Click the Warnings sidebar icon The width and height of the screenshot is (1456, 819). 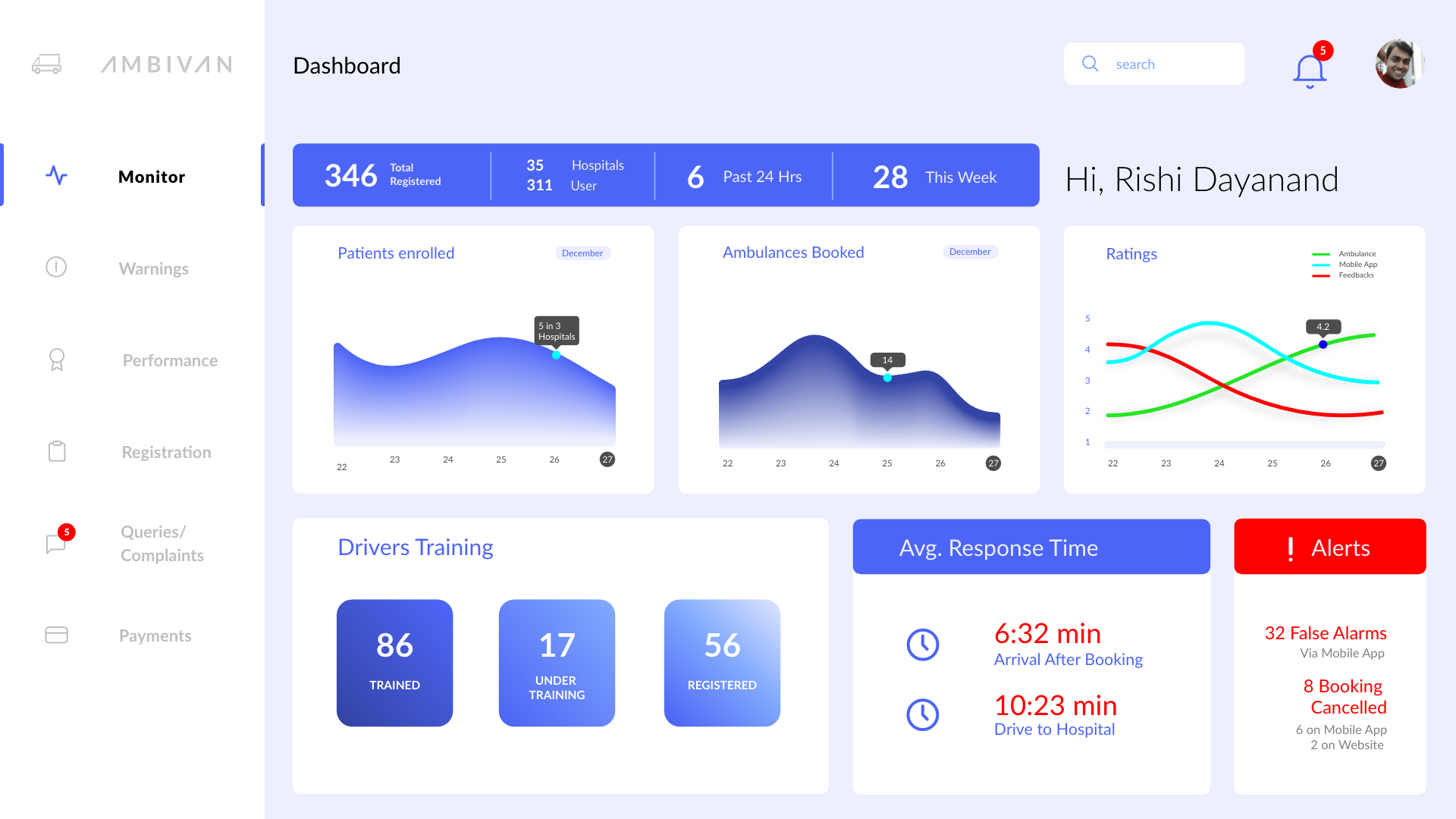(55, 267)
